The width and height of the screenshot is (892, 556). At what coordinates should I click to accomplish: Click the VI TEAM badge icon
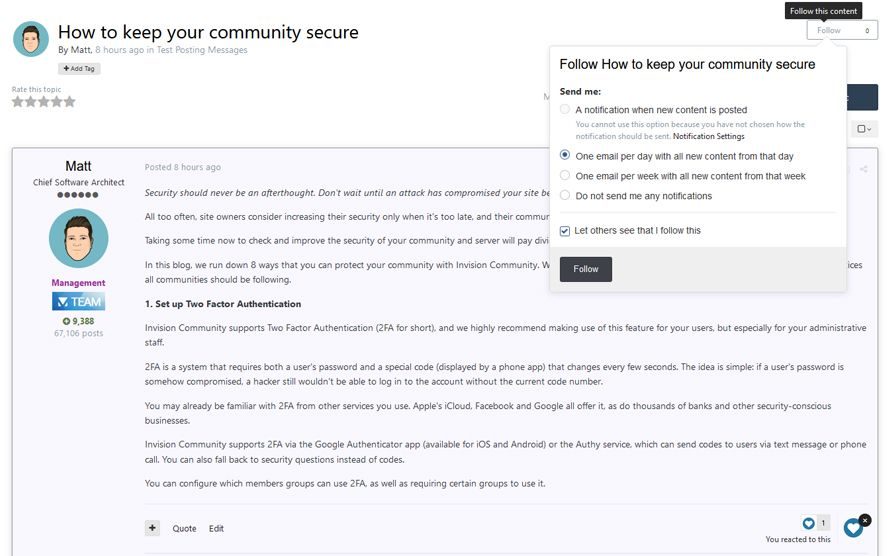click(x=78, y=301)
